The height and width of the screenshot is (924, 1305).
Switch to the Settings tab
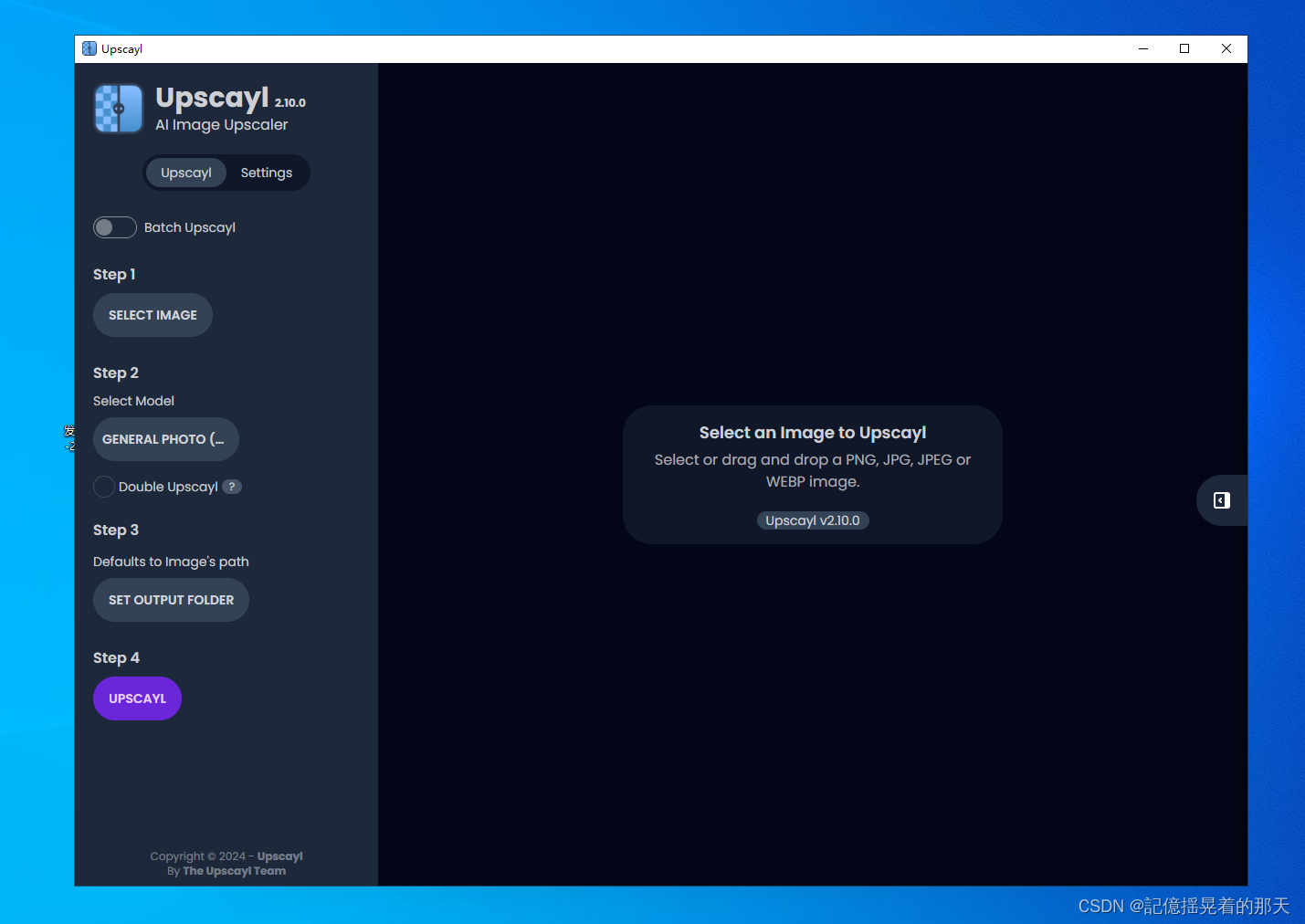tap(267, 173)
